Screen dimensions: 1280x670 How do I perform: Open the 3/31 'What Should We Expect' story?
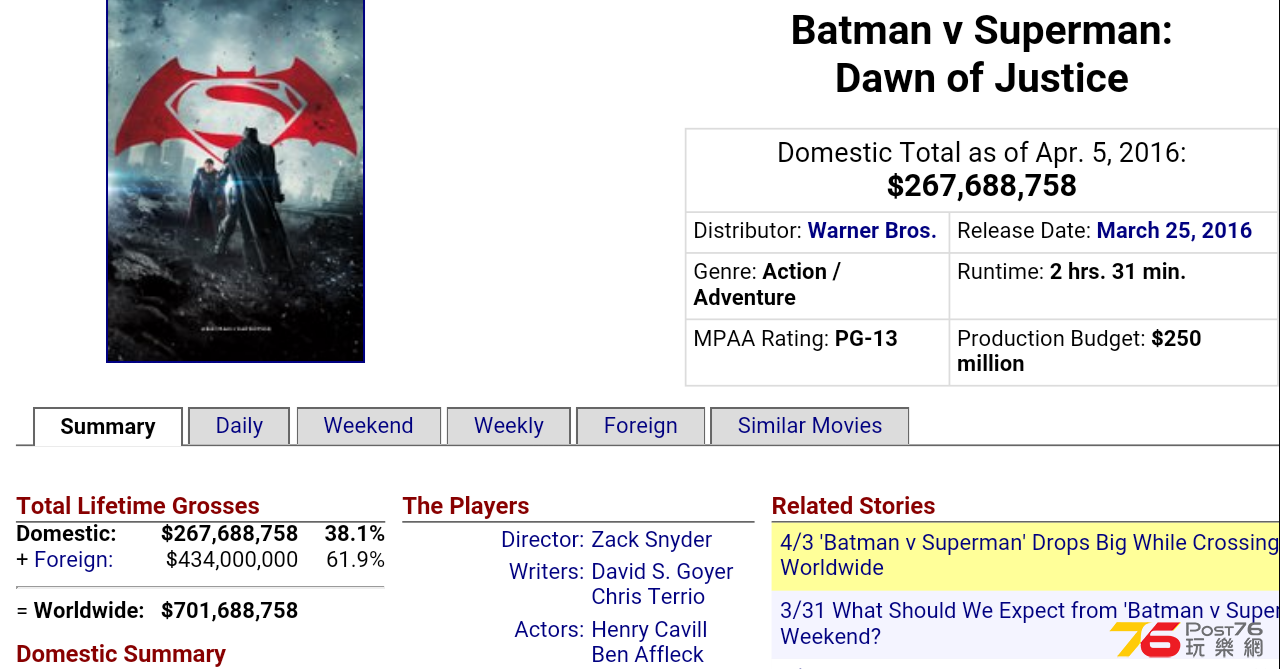pos(1026,623)
